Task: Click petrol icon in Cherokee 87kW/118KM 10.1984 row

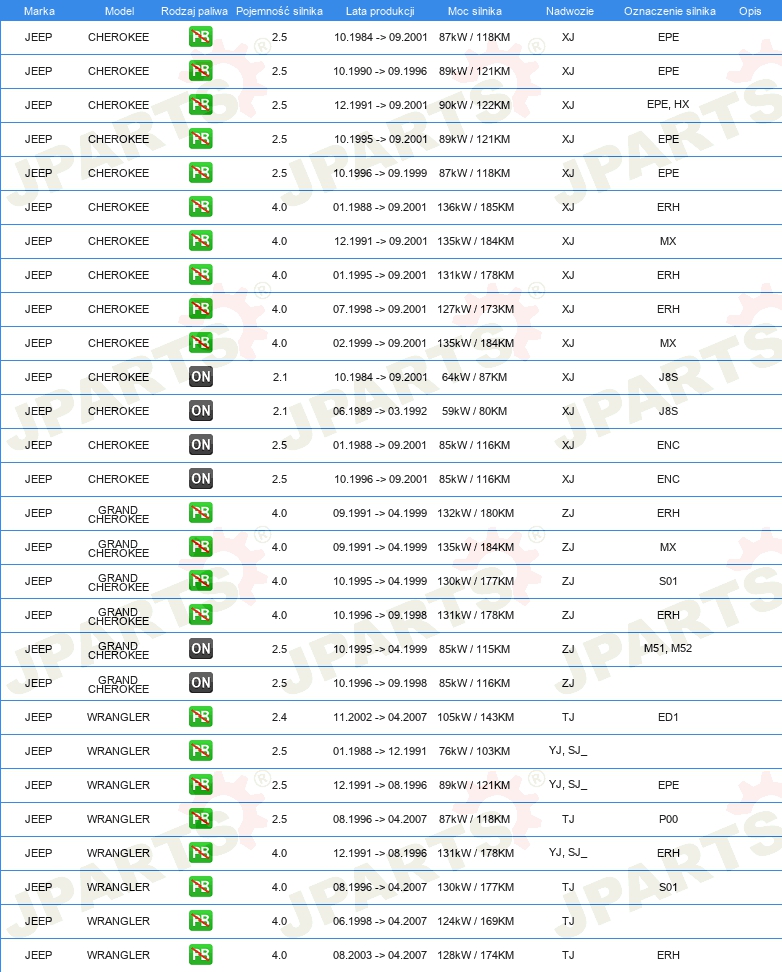Action: point(200,37)
